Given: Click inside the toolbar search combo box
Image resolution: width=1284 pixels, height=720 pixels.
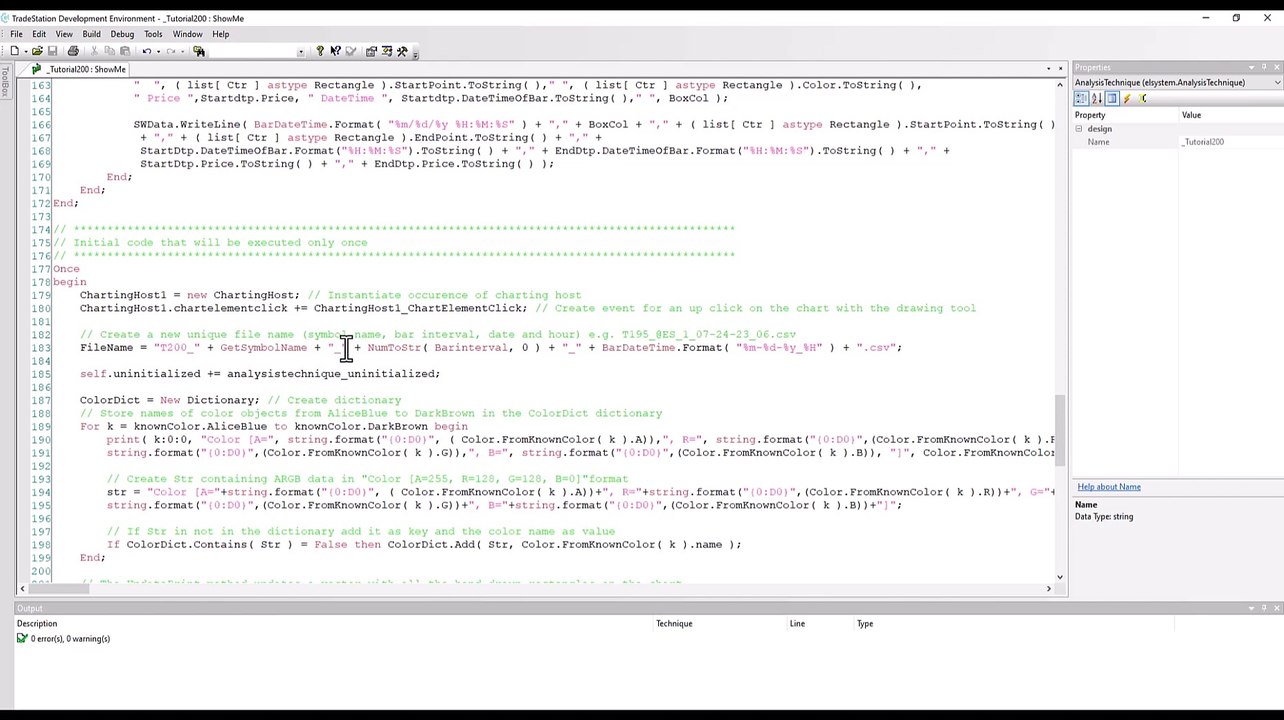Looking at the screenshot, I should (x=251, y=51).
